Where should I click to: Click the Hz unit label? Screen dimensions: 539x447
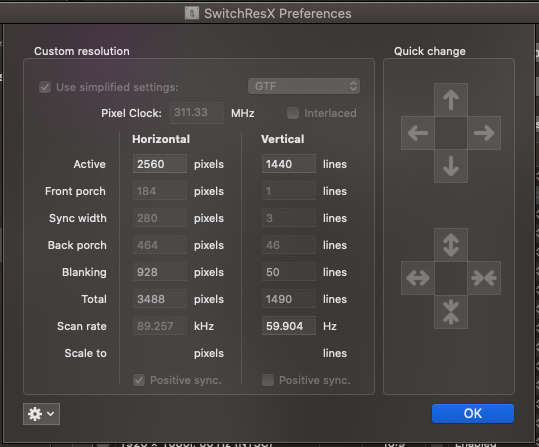(330, 326)
